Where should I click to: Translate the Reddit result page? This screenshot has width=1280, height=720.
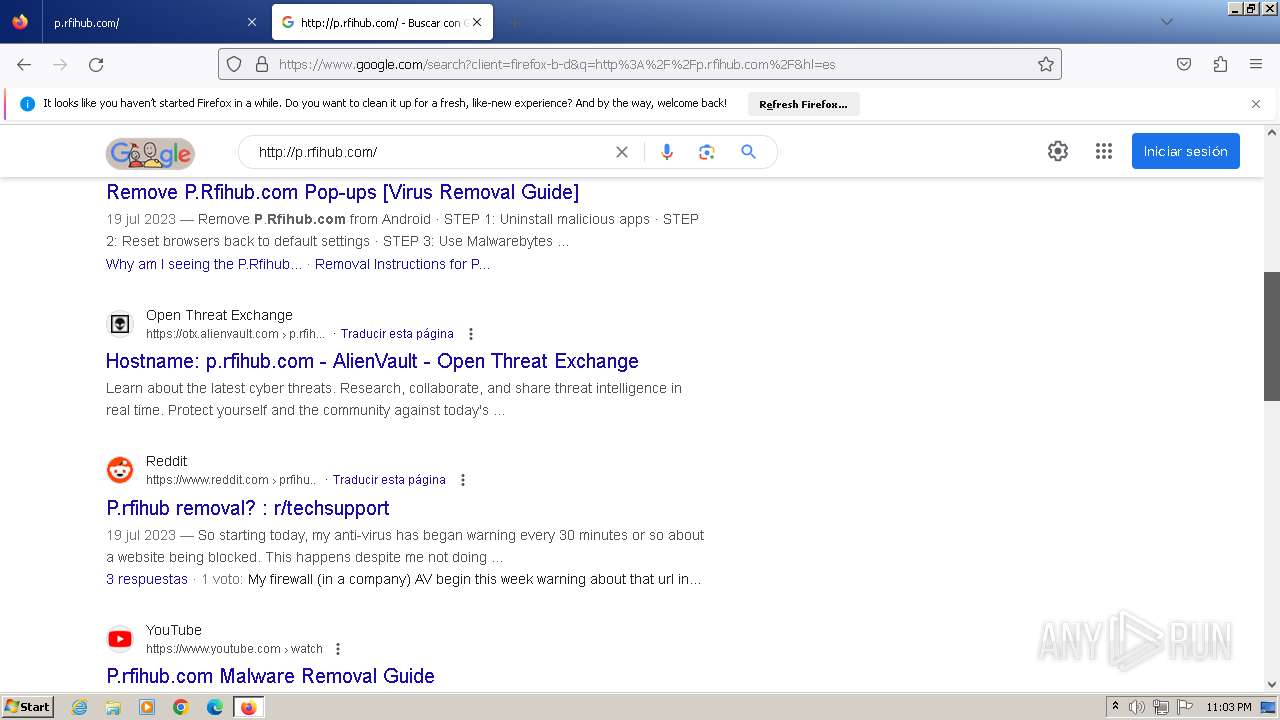pyautogui.click(x=389, y=480)
